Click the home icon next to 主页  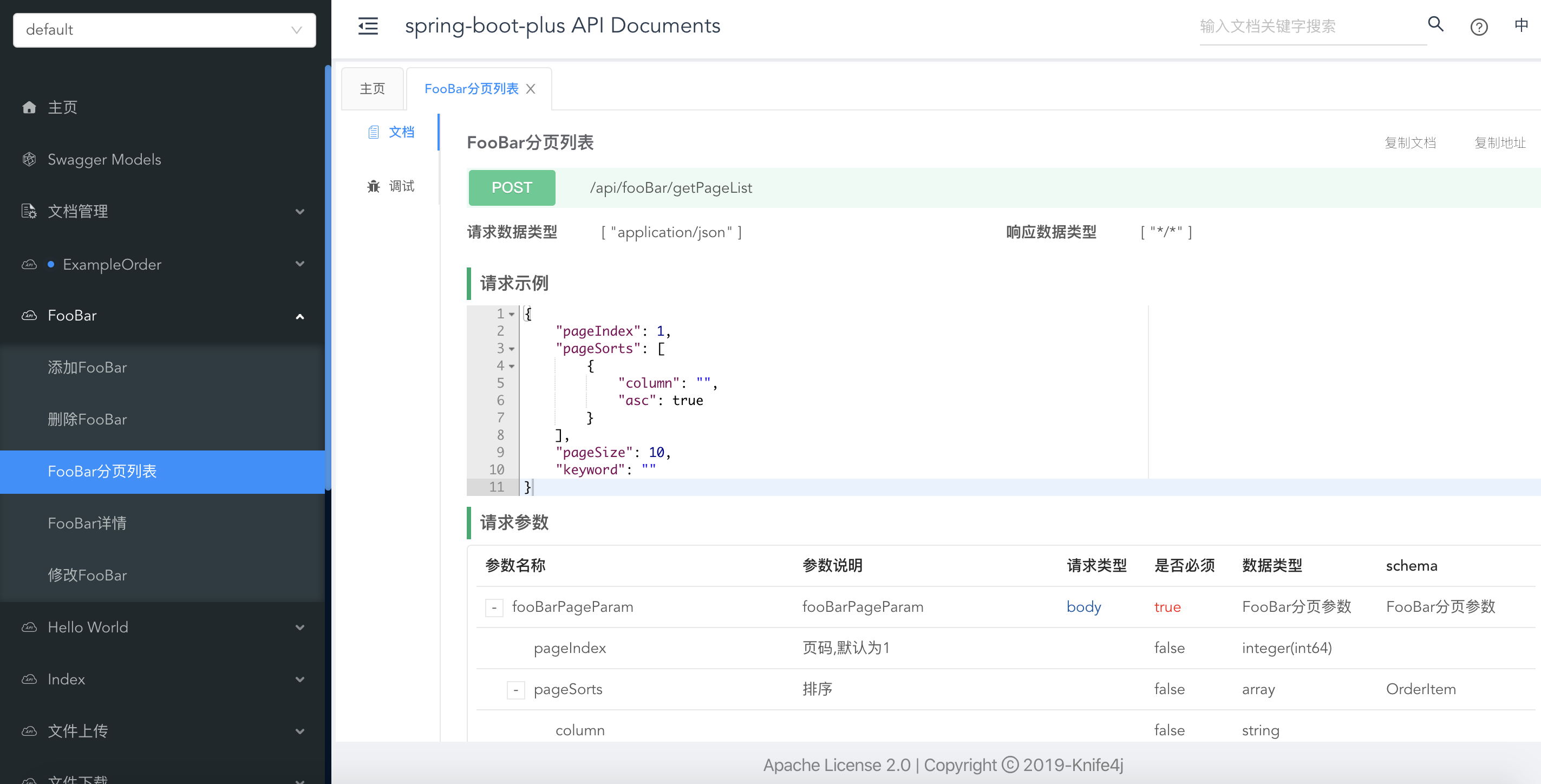point(29,108)
